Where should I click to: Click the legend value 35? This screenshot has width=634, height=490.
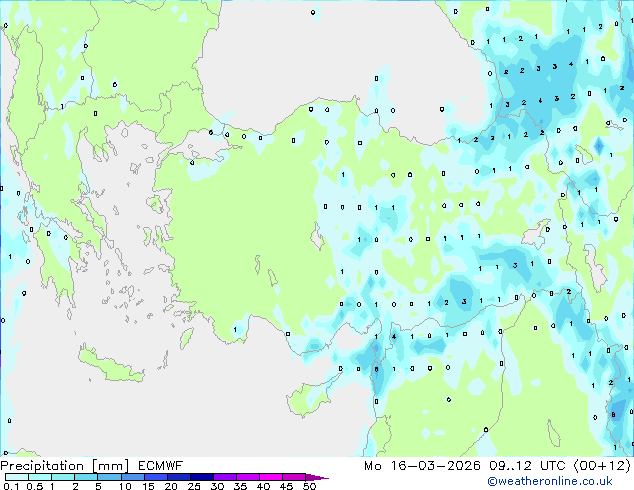(x=240, y=486)
